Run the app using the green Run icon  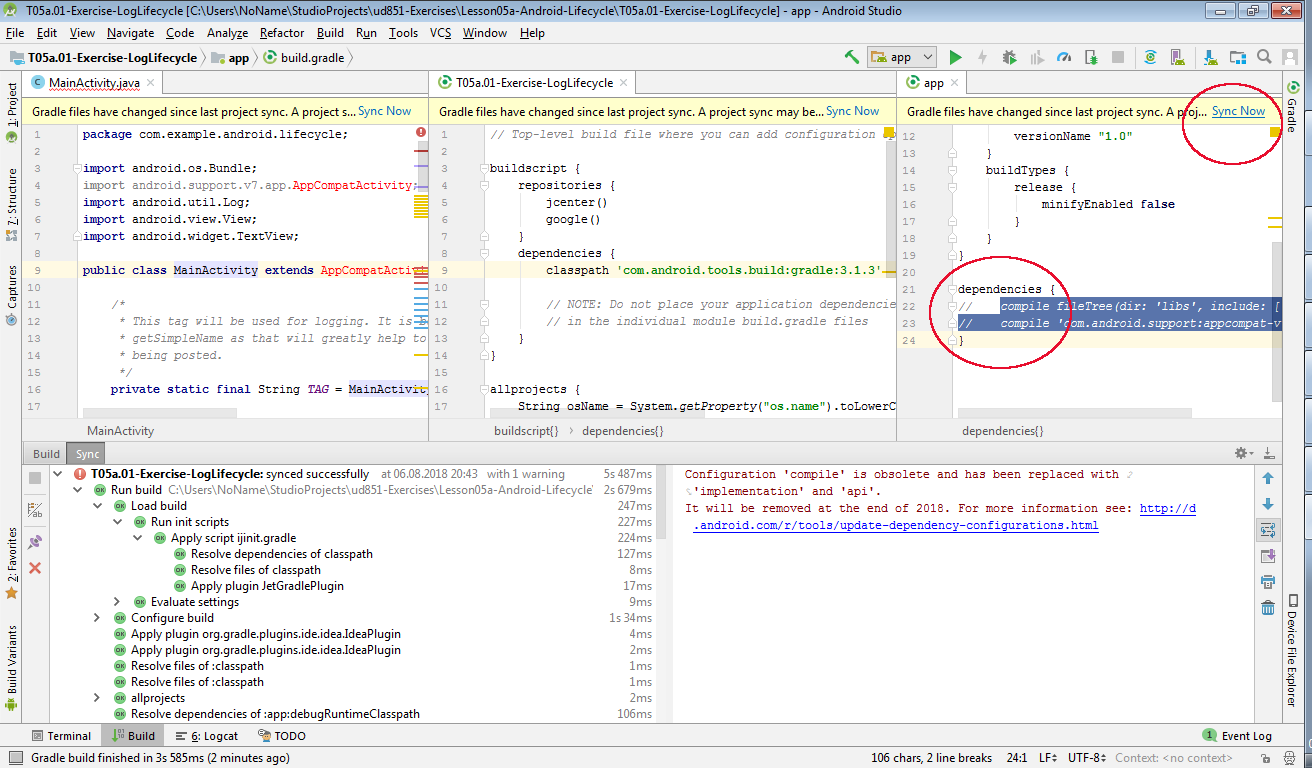tap(955, 57)
